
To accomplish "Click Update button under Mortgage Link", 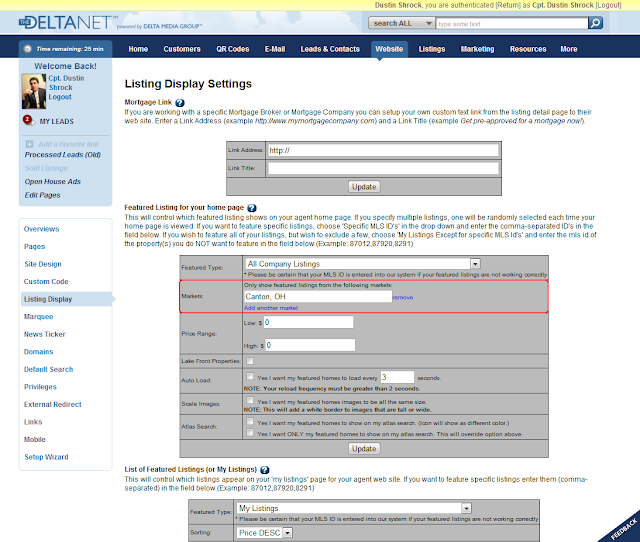I will click(364, 187).
